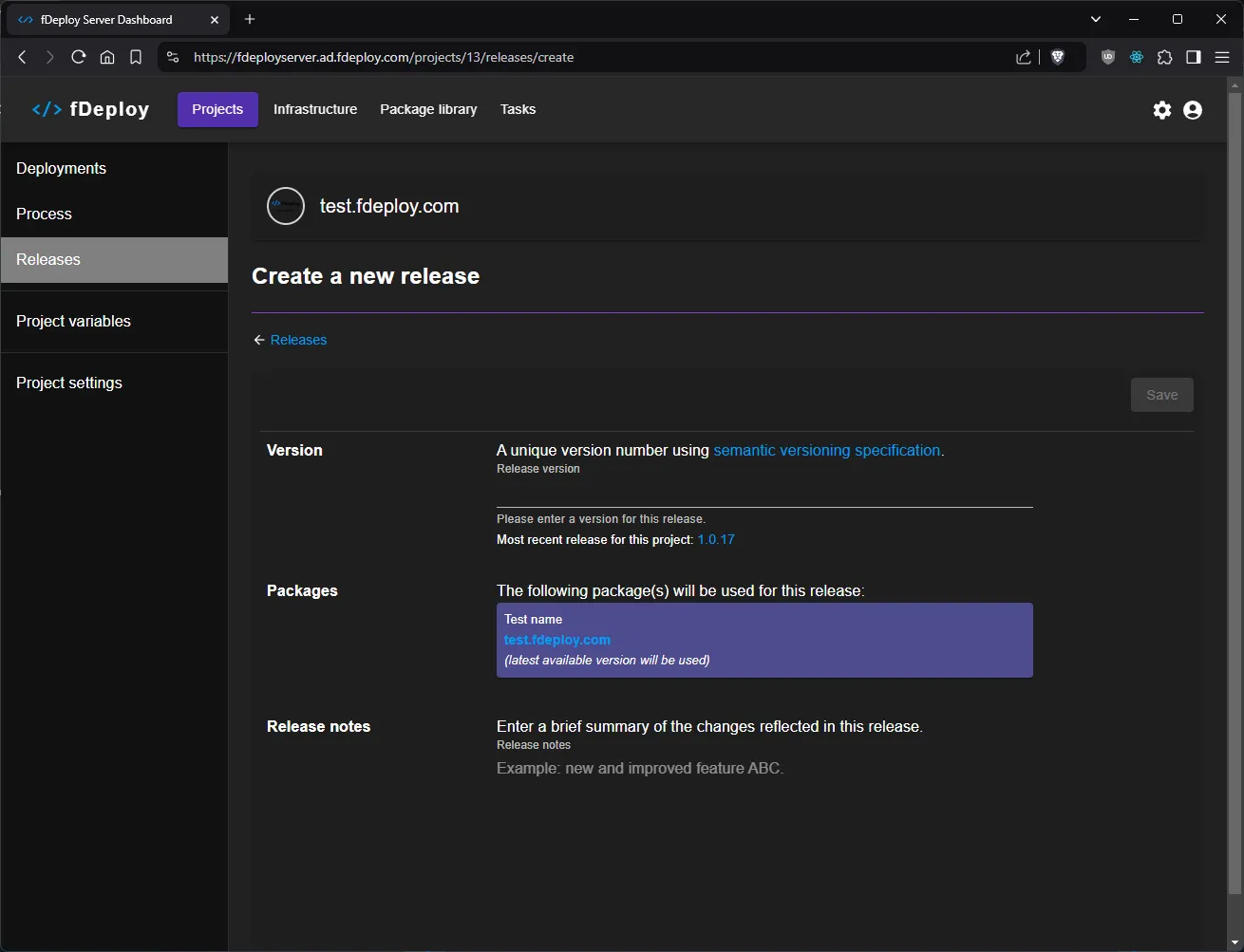Open the tab search dropdown chevron

1095,19
